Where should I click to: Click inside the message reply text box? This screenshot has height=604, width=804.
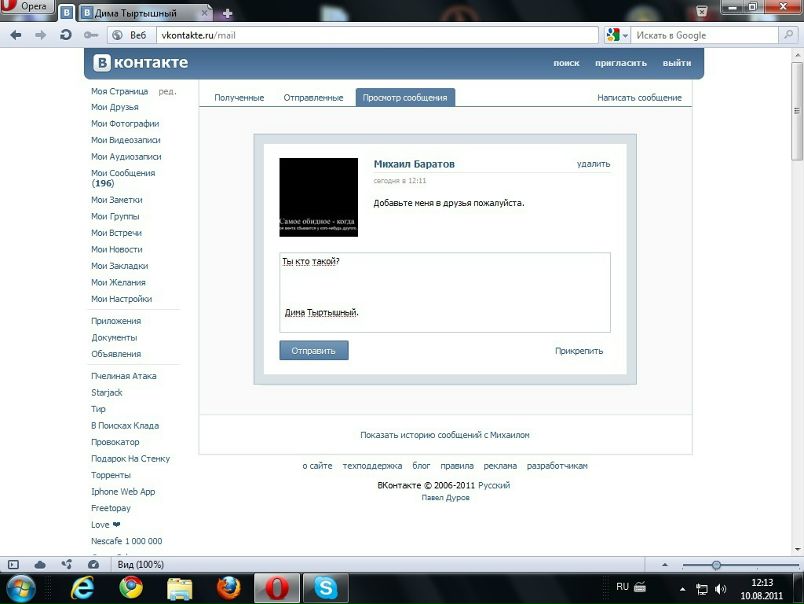coord(444,290)
